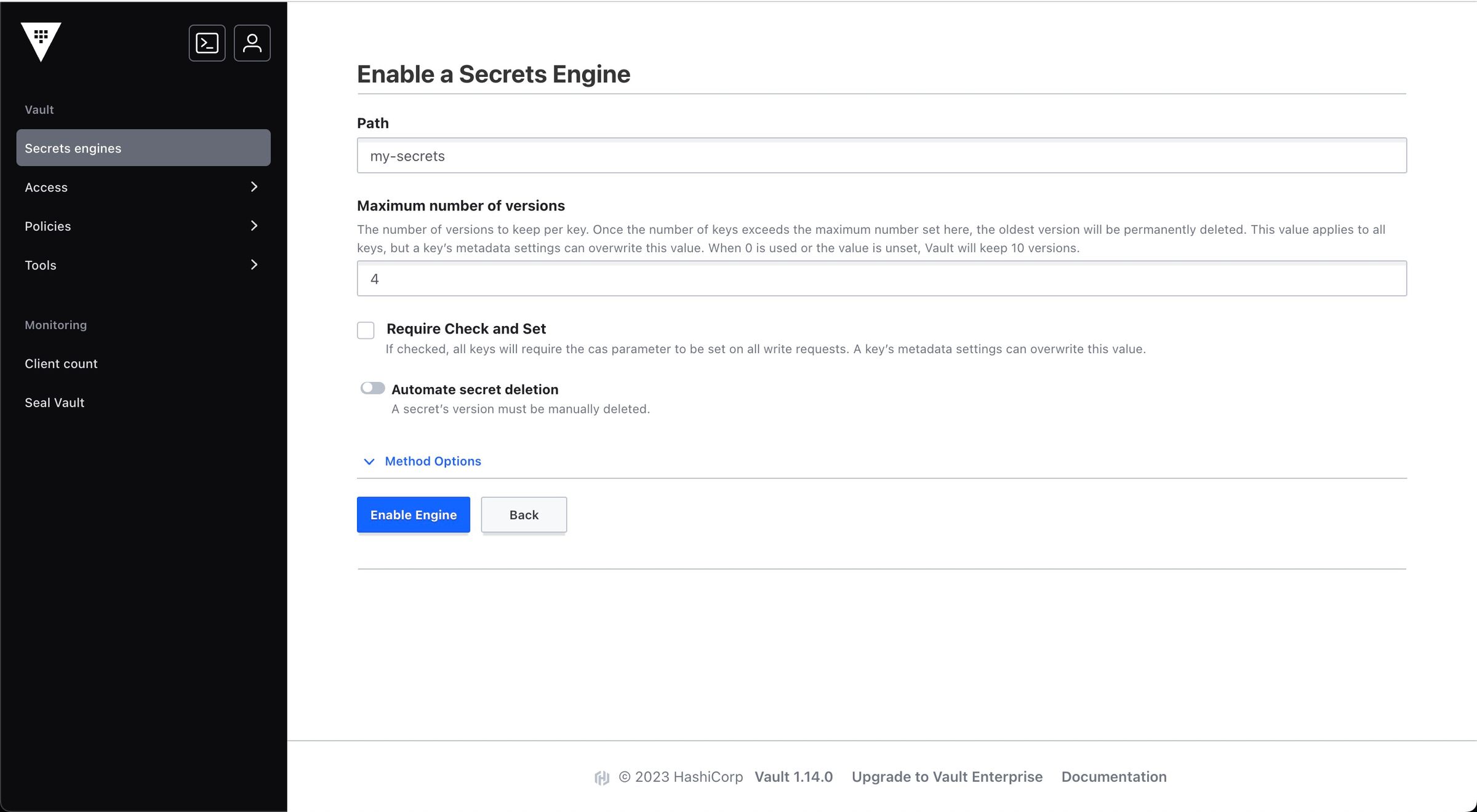Viewport: 1477px width, 812px height.
Task: Expand the Tools menu chevron
Action: point(254,265)
